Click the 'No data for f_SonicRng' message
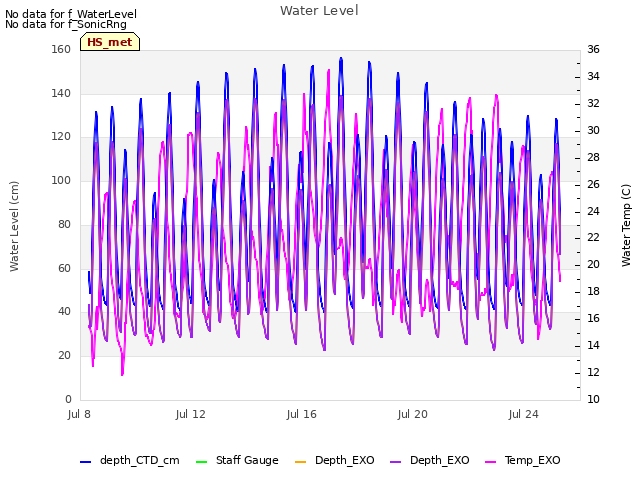The width and height of the screenshot is (640, 480). click(x=66, y=24)
